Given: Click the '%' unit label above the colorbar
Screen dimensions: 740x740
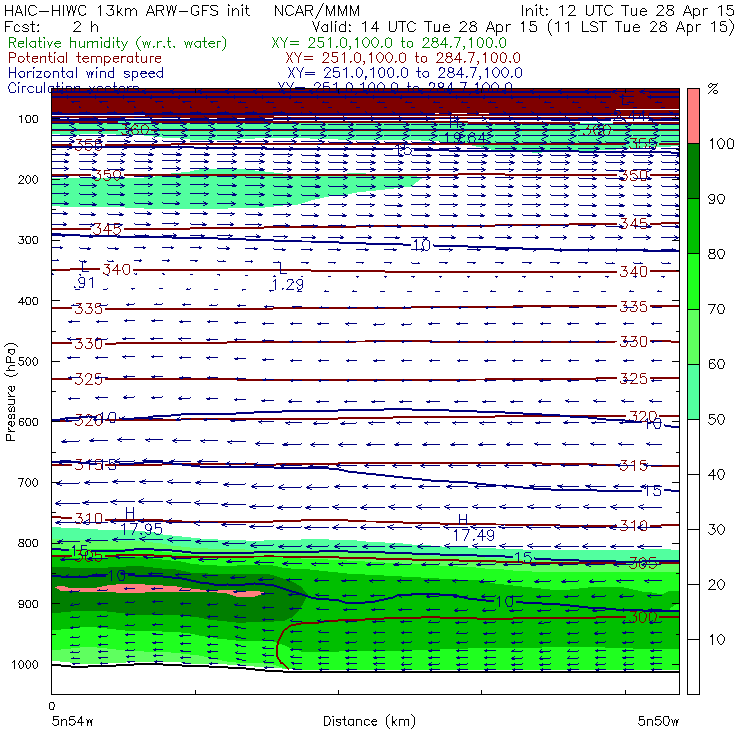Looking at the screenshot, I should (x=713, y=89).
